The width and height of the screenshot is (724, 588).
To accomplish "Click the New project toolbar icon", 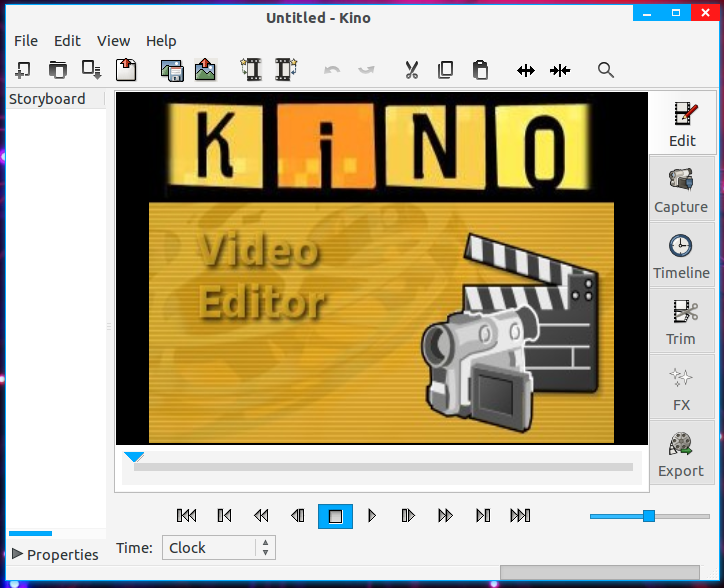I will (23, 70).
